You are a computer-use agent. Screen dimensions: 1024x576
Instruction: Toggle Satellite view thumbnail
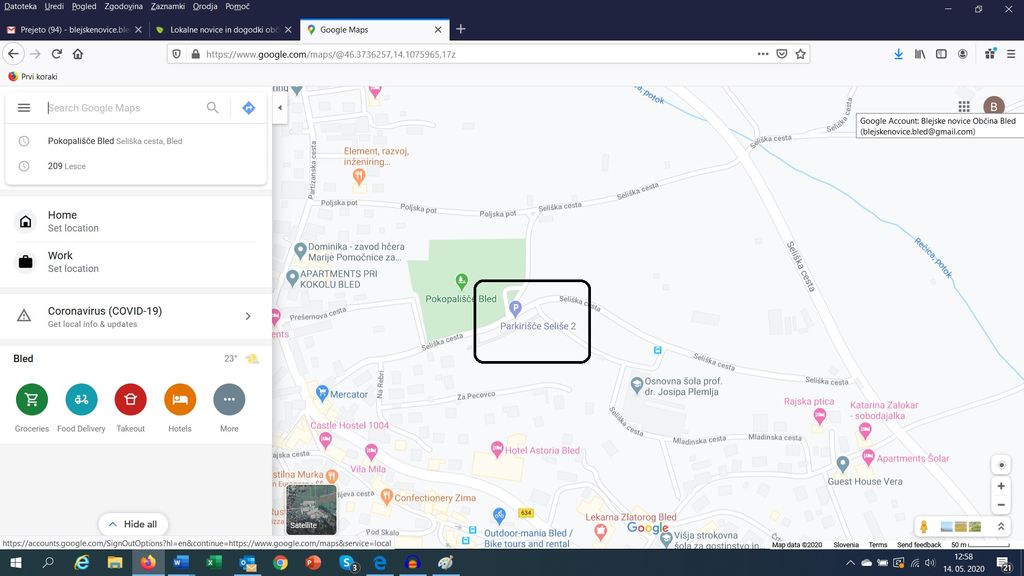(311, 509)
